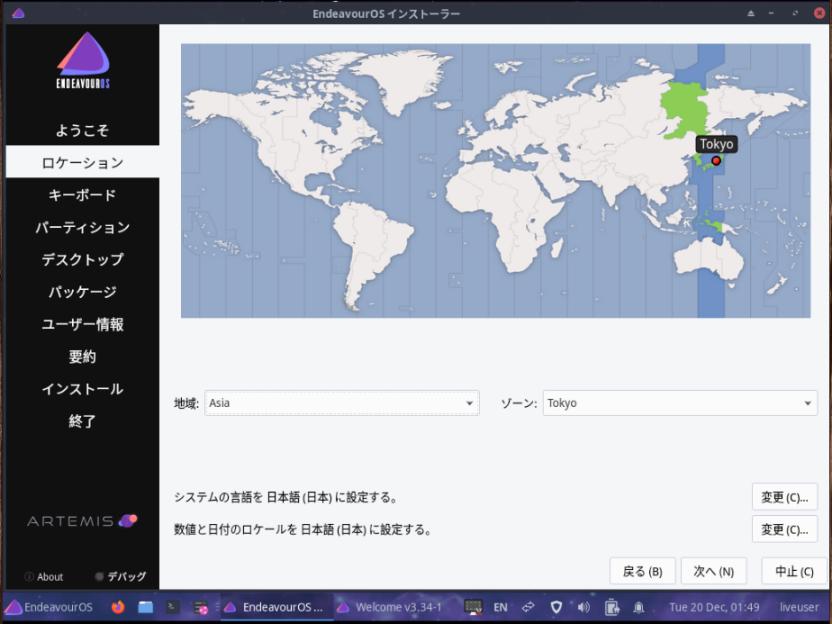Open the EndeavourOS application menu in the taskbar
Image resolution: width=832 pixels, height=624 pixels.
pyautogui.click(x=49, y=607)
